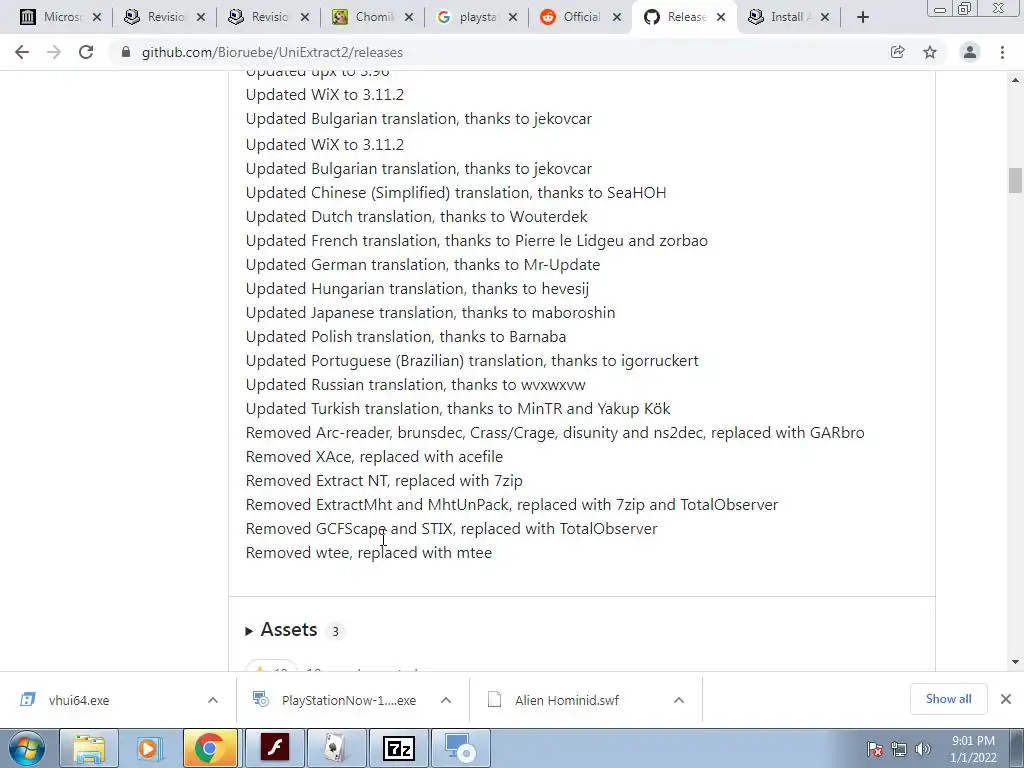The height and width of the screenshot is (768, 1024).
Task: Click 'Updated Dutch translation' line
Action: [417, 217]
